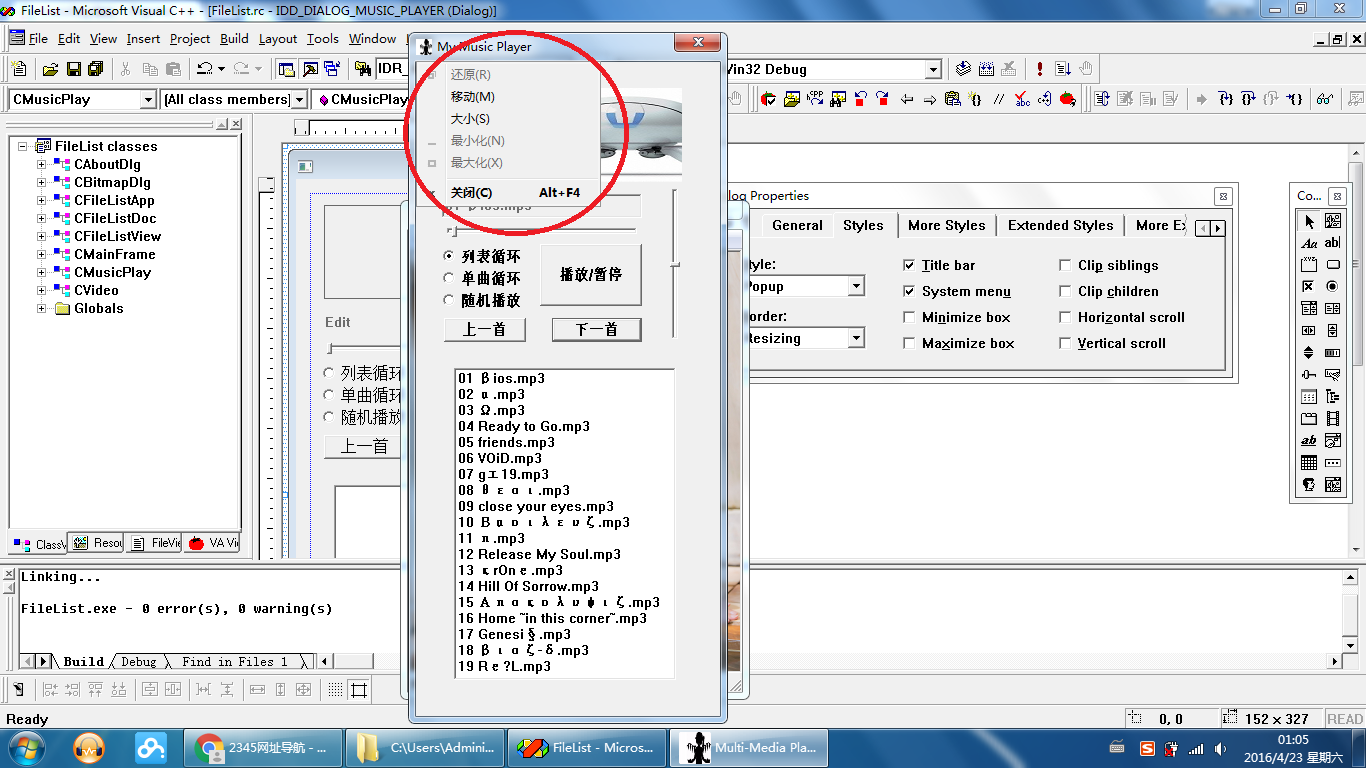Expand the CAboutDlg class node
This screenshot has height=768, width=1366.
click(42, 164)
